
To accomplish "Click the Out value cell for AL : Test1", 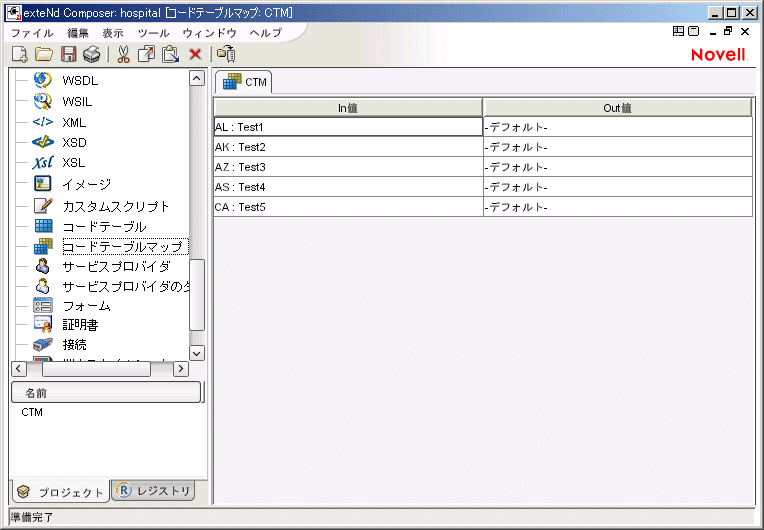I will tap(618, 127).
